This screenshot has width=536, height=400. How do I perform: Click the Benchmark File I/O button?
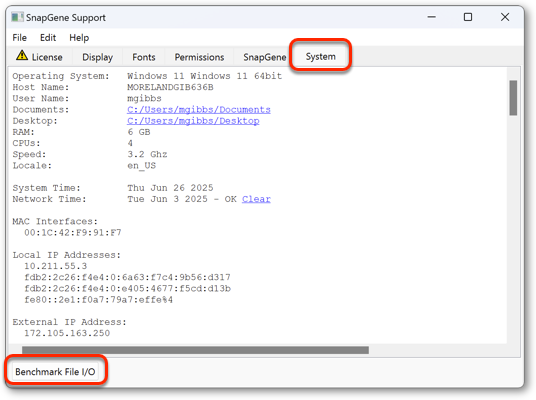point(55,372)
